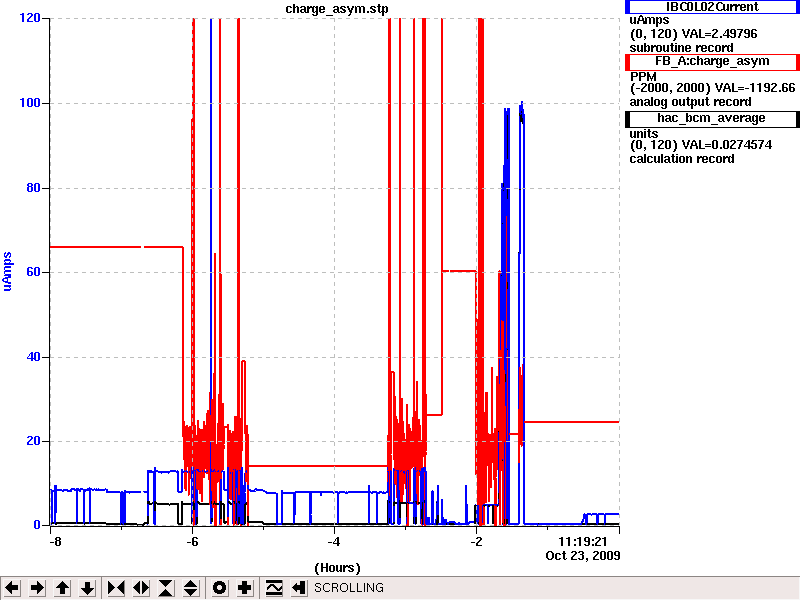Click the SCROLLING status label
Screen dimensions: 800x600
pos(348,588)
